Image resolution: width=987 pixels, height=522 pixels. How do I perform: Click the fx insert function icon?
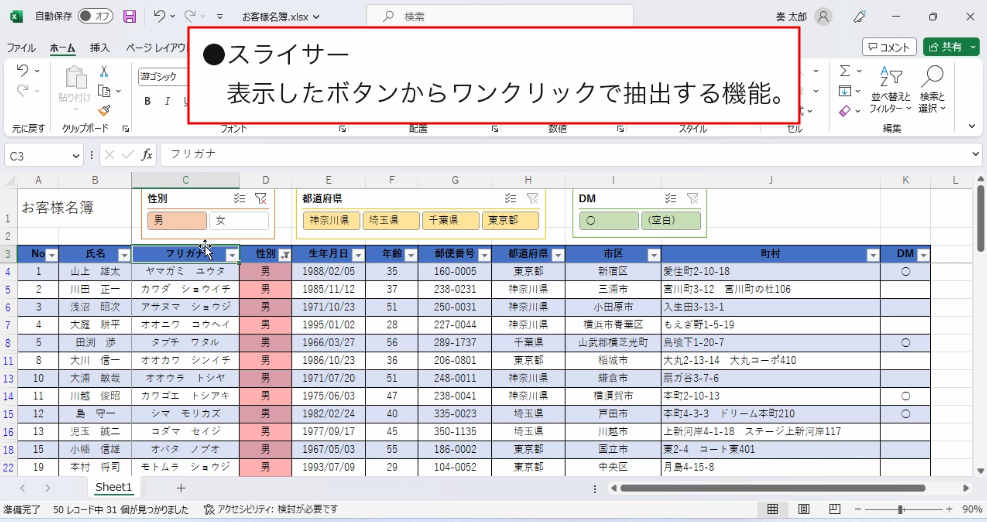(x=147, y=155)
